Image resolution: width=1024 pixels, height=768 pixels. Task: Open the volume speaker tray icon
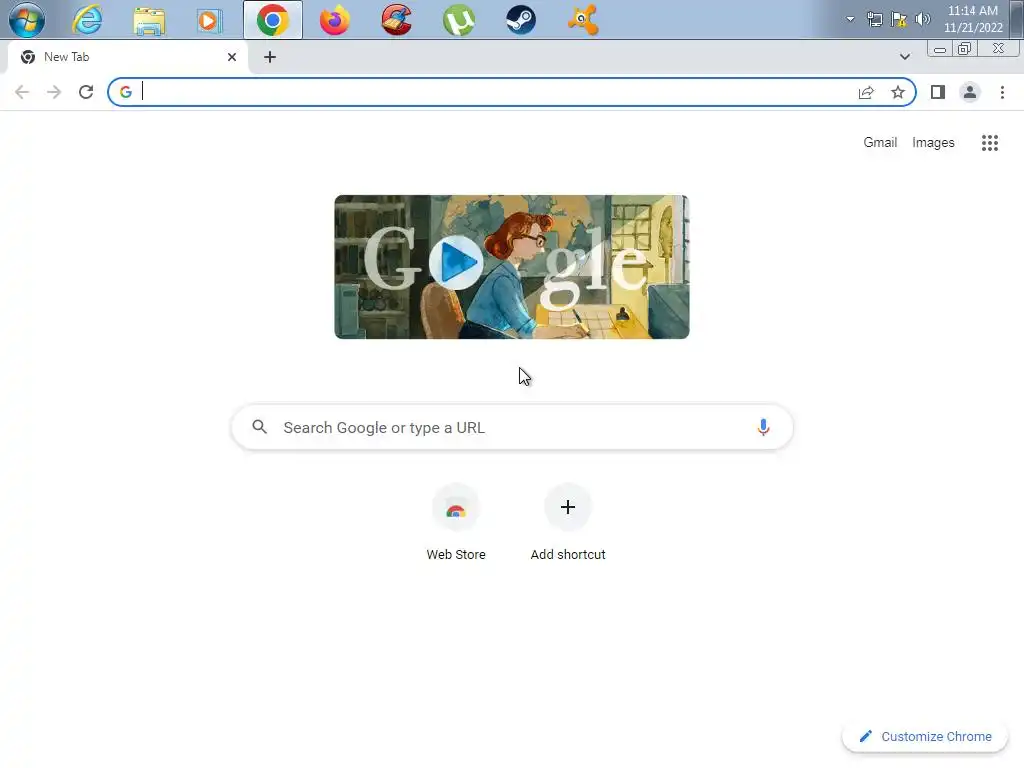923,19
